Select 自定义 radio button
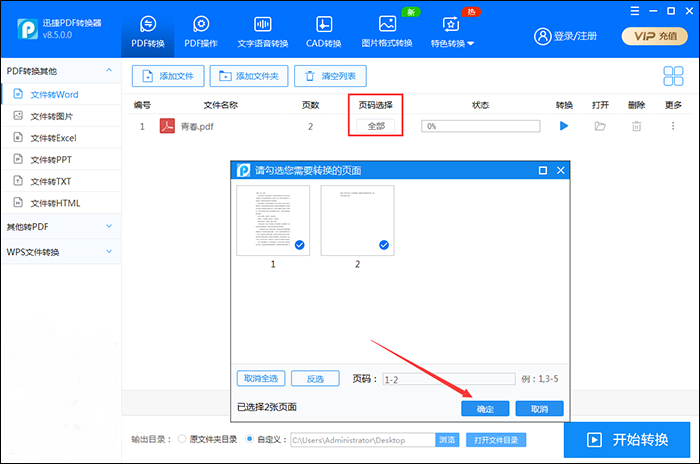The width and height of the screenshot is (700, 464). pos(250,439)
